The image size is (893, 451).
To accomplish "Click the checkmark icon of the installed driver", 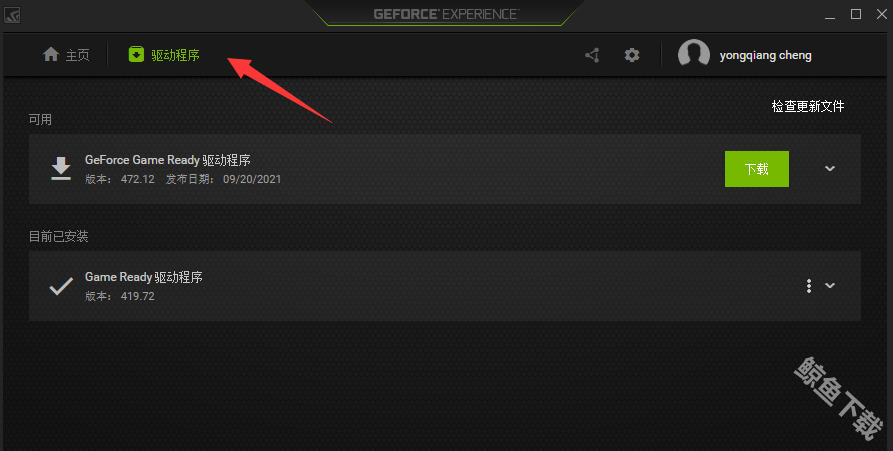I will [61, 286].
